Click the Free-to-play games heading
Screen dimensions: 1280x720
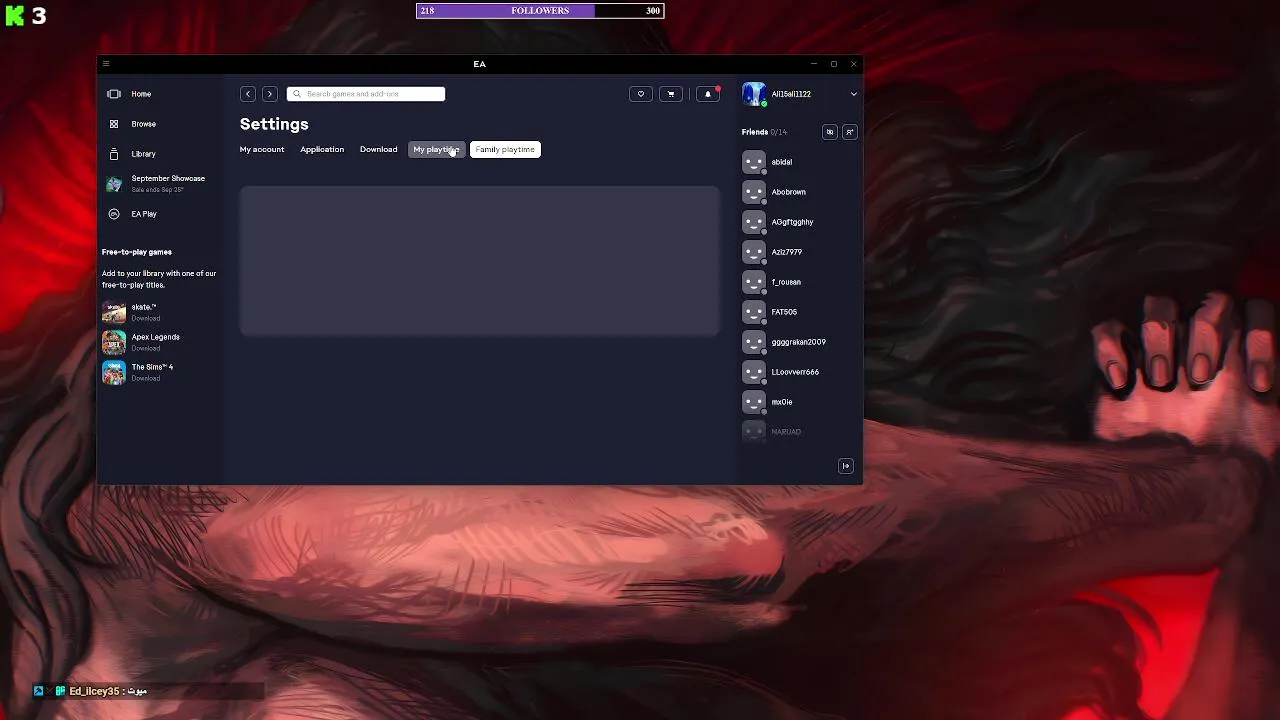137,252
